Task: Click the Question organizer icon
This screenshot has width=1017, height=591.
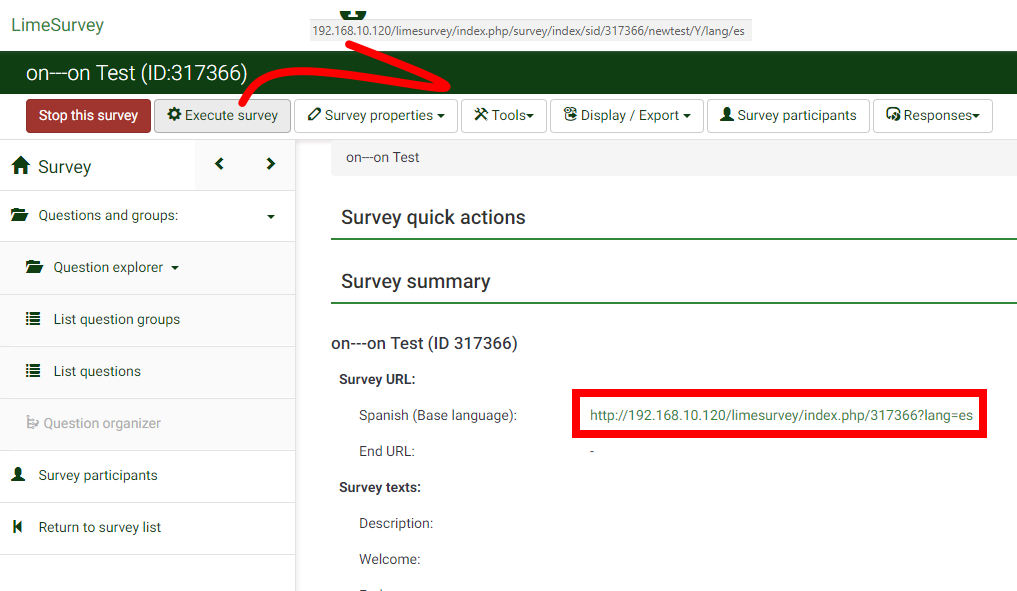Action: coord(32,423)
